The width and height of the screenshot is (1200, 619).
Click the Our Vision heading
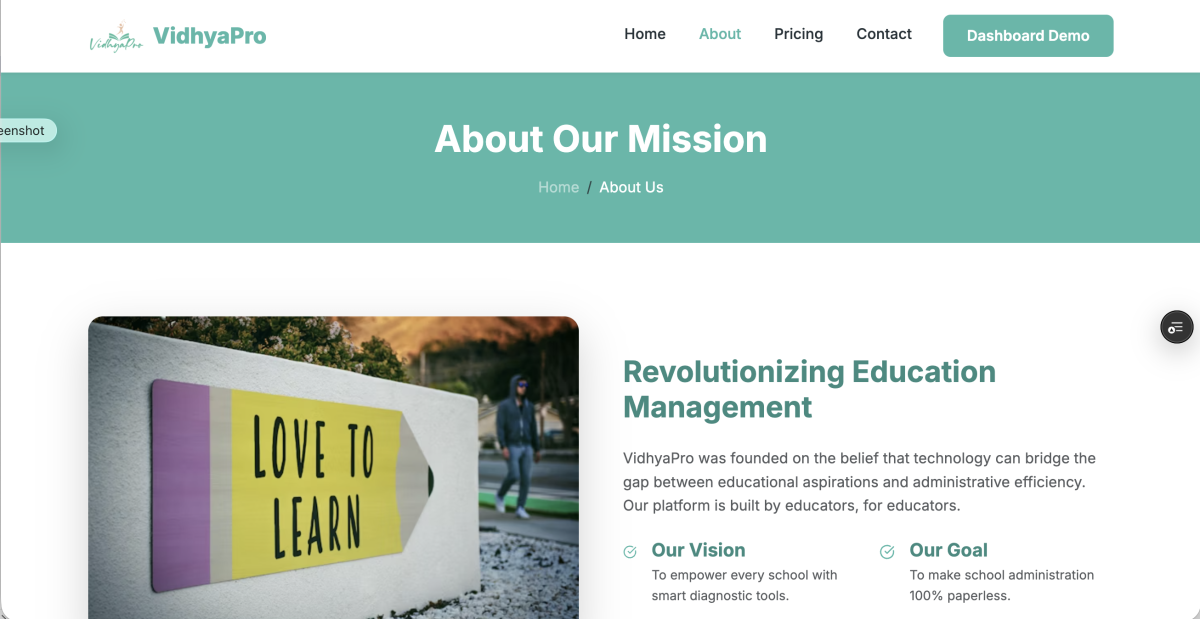698,550
